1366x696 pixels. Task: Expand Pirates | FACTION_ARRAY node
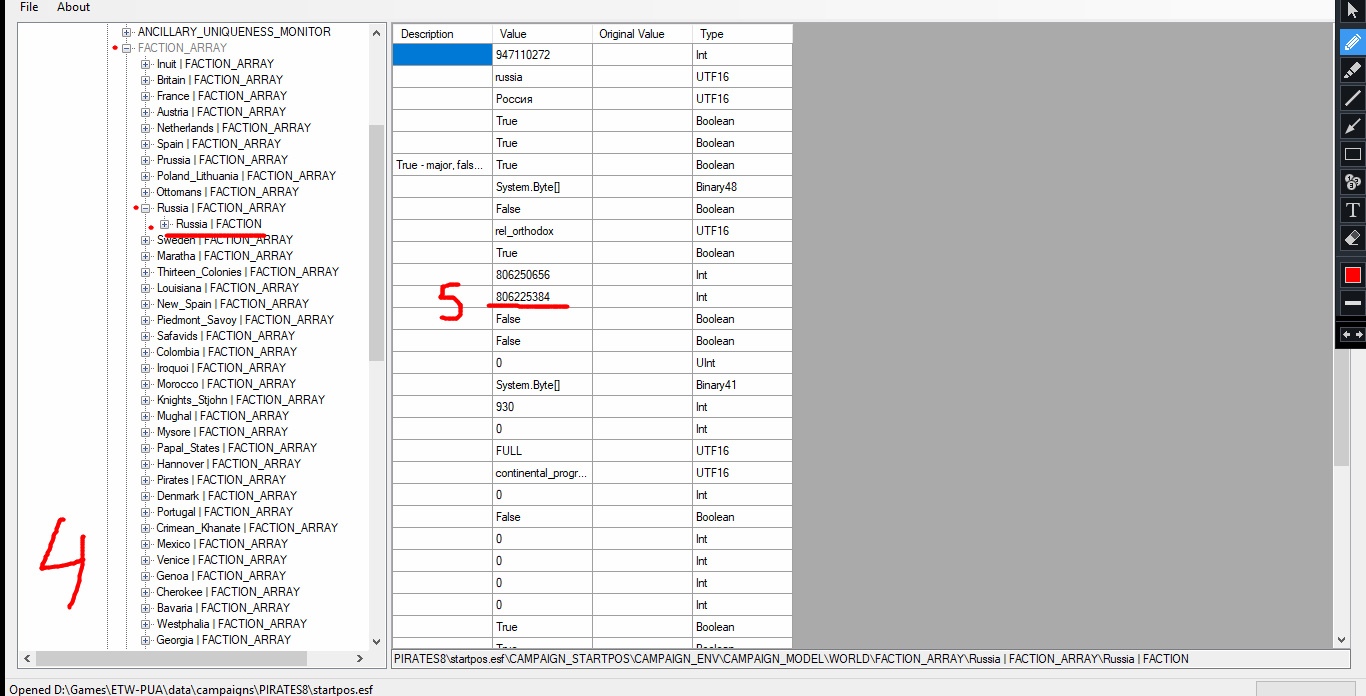(x=146, y=480)
